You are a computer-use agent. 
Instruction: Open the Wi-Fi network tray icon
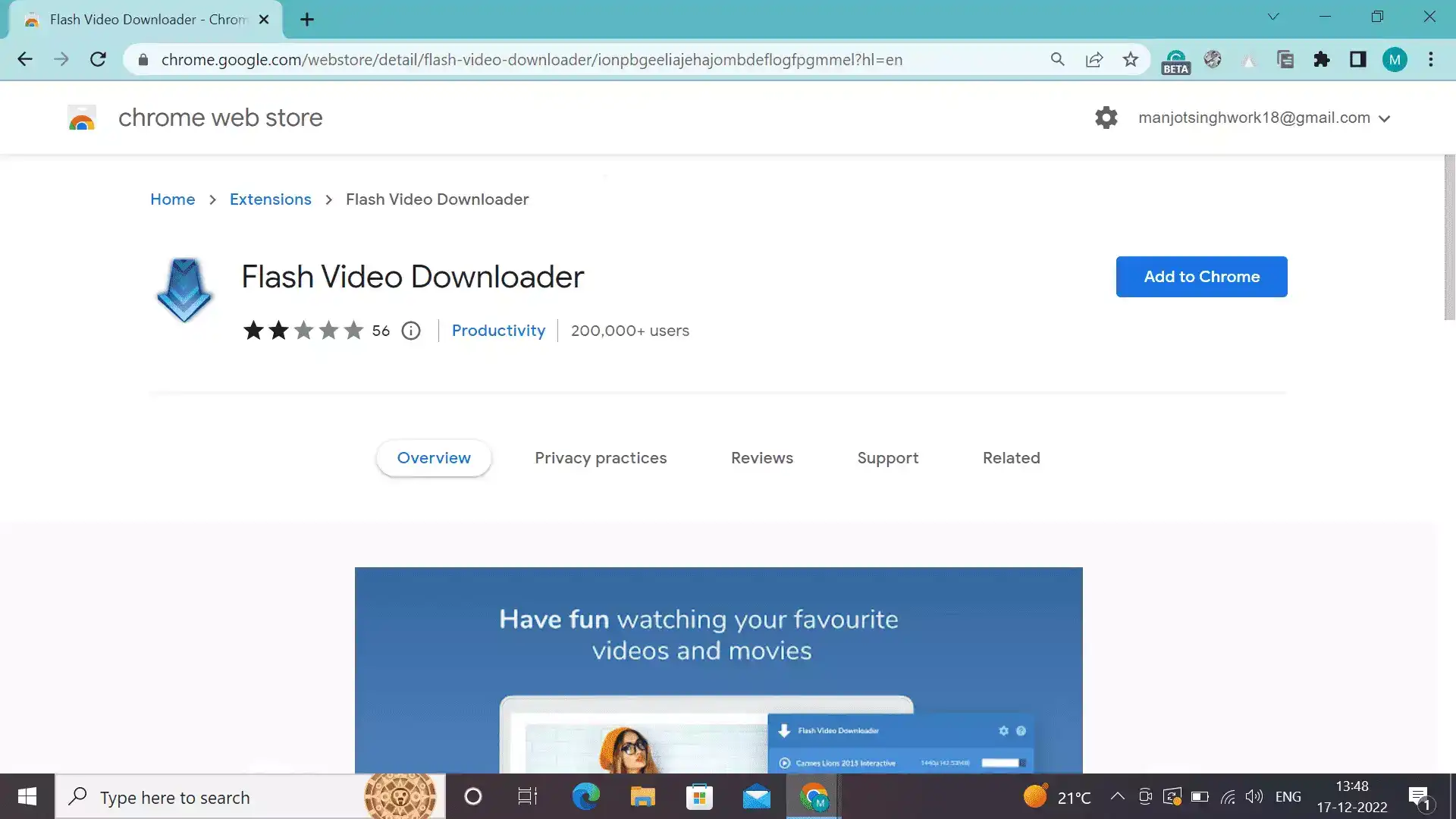1228,796
